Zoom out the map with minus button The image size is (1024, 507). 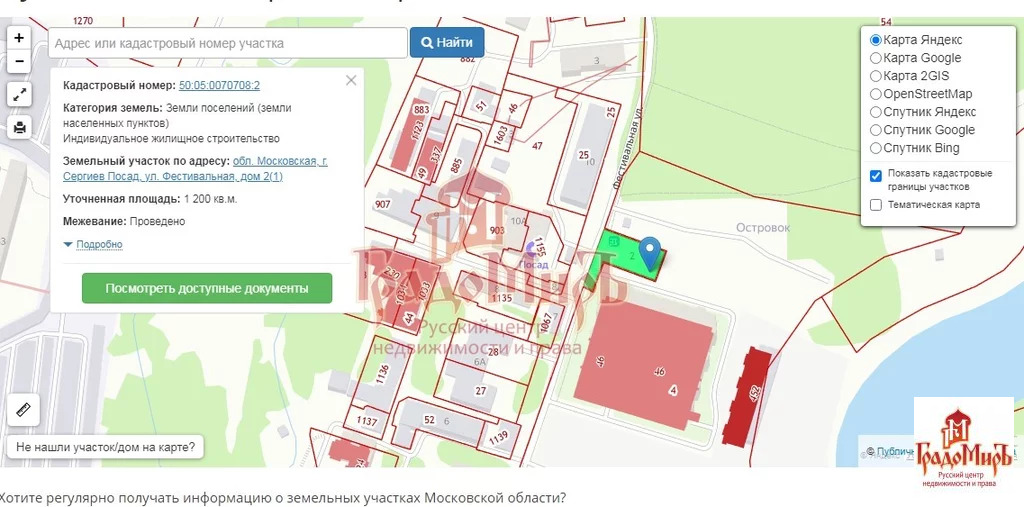click(19, 61)
